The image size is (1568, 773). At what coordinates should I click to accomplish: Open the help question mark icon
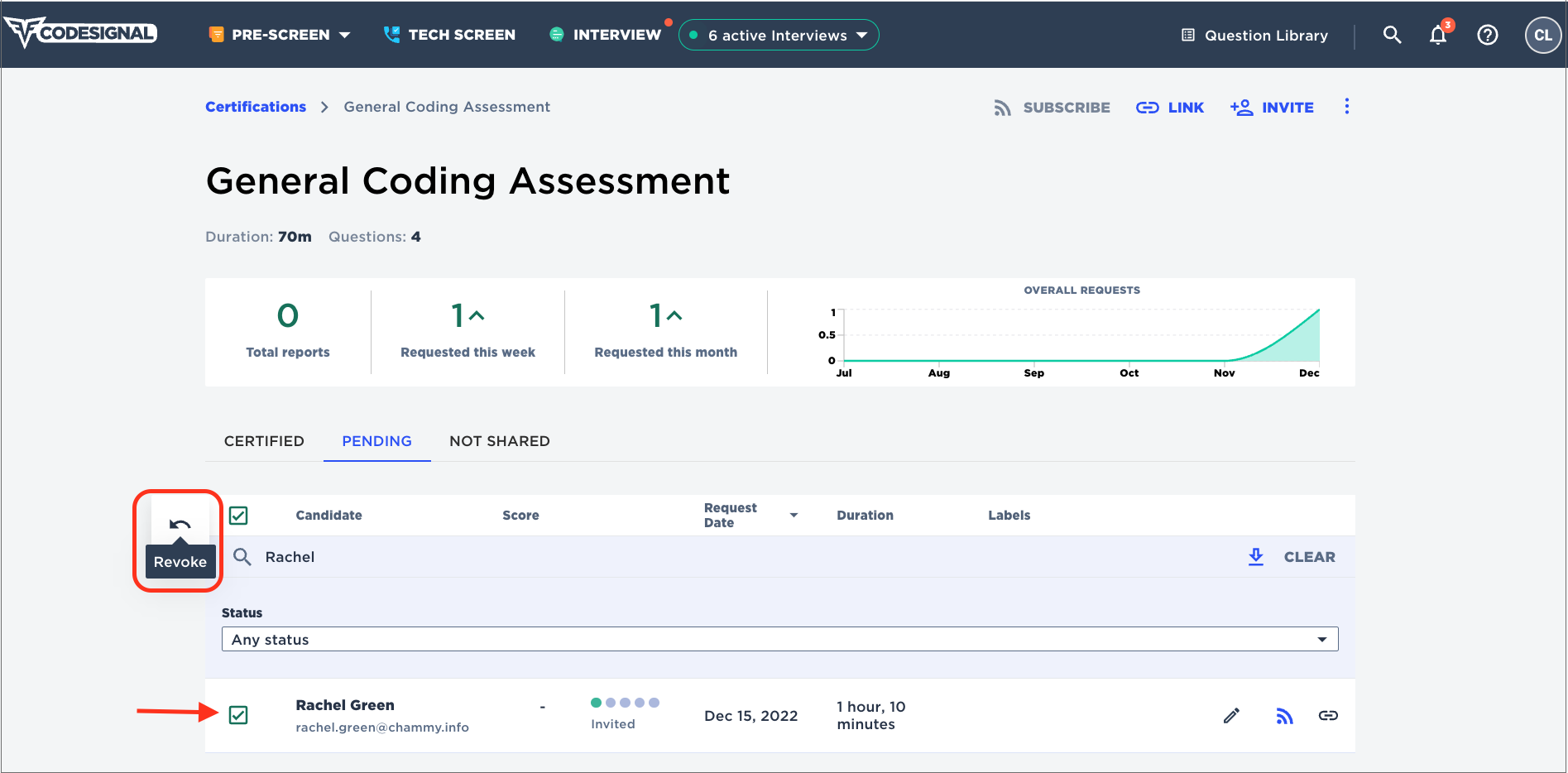pyautogui.click(x=1488, y=35)
